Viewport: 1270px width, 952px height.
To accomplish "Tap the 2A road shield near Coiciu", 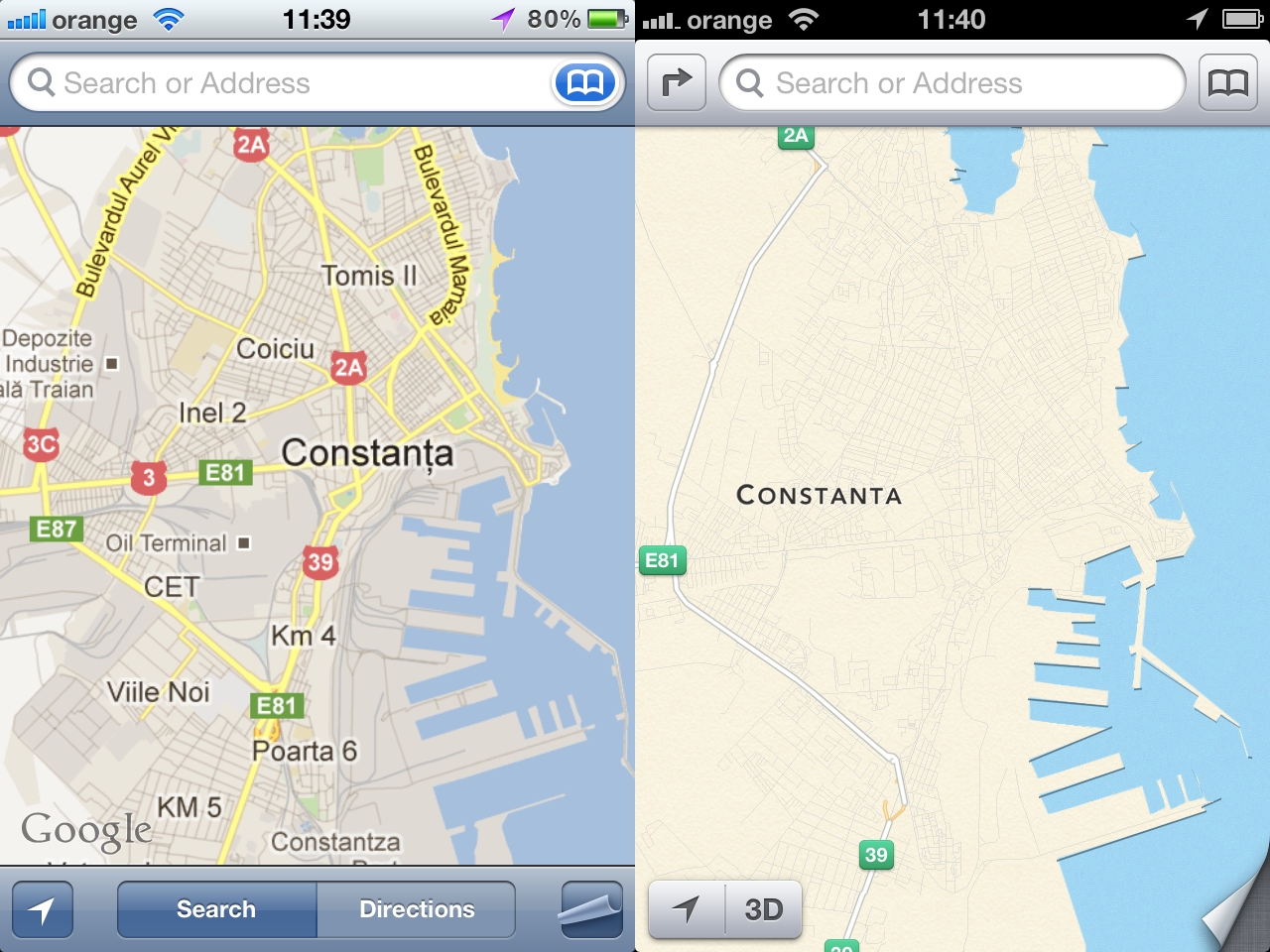I will (x=348, y=368).
